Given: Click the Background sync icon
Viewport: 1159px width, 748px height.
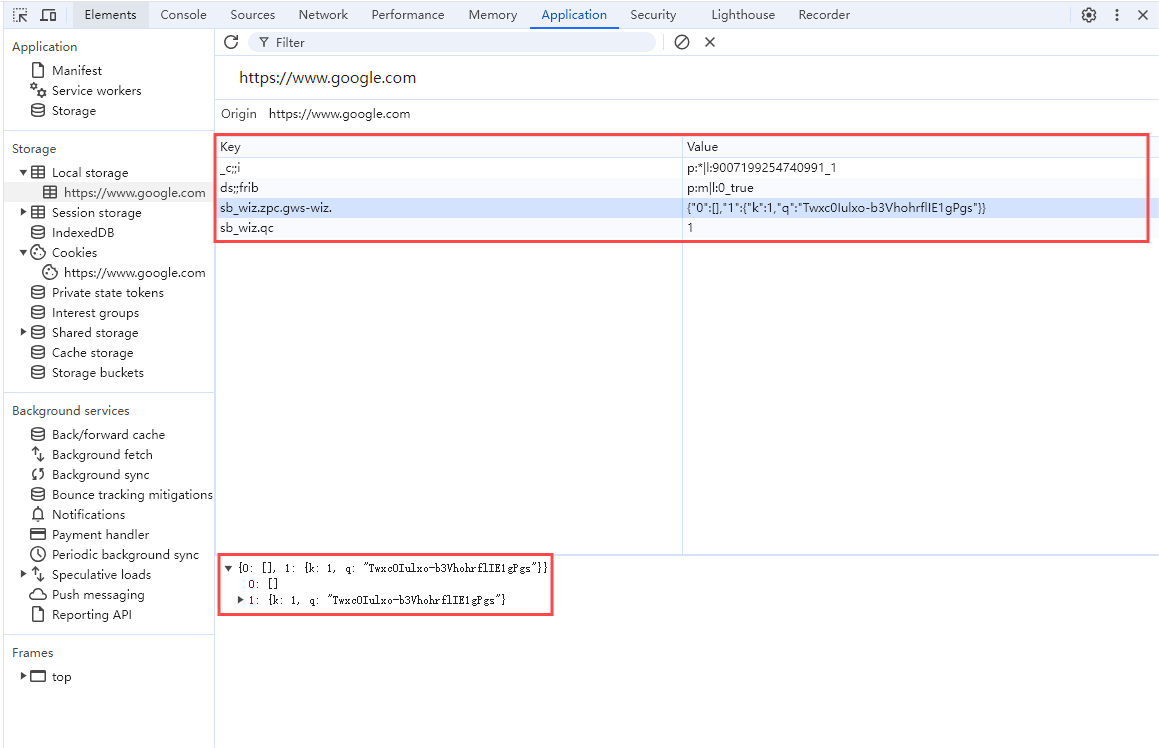Looking at the screenshot, I should 38,474.
